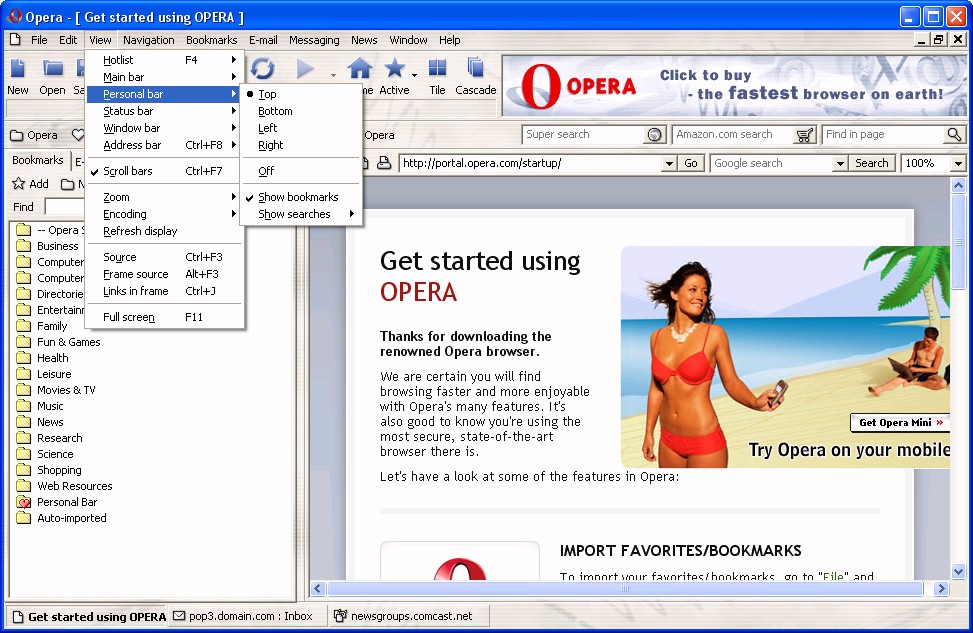Click the Add bookmark star icon
The image size is (973, 633).
pos(19,184)
